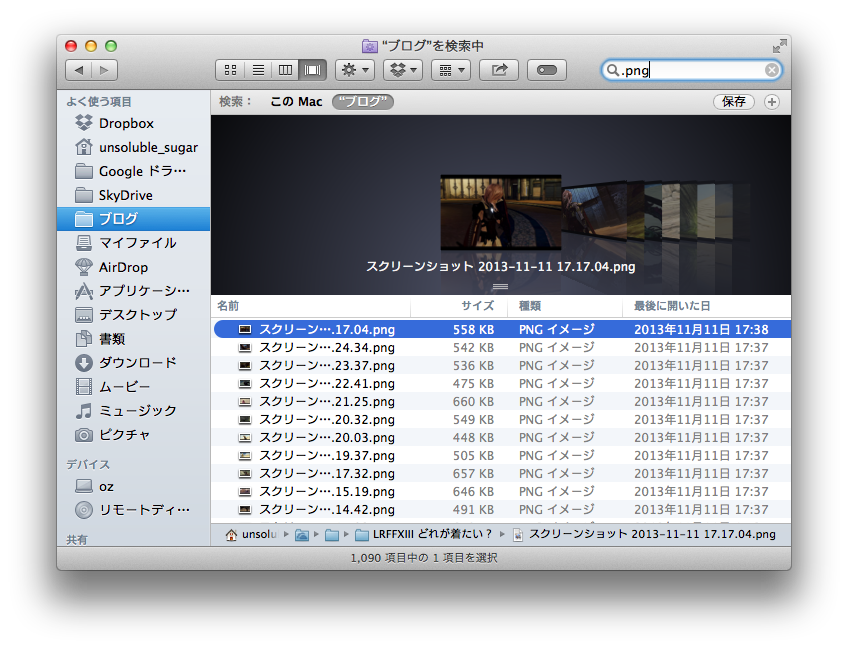
Task: Switch to column view in the toolbar
Action: tap(285, 70)
